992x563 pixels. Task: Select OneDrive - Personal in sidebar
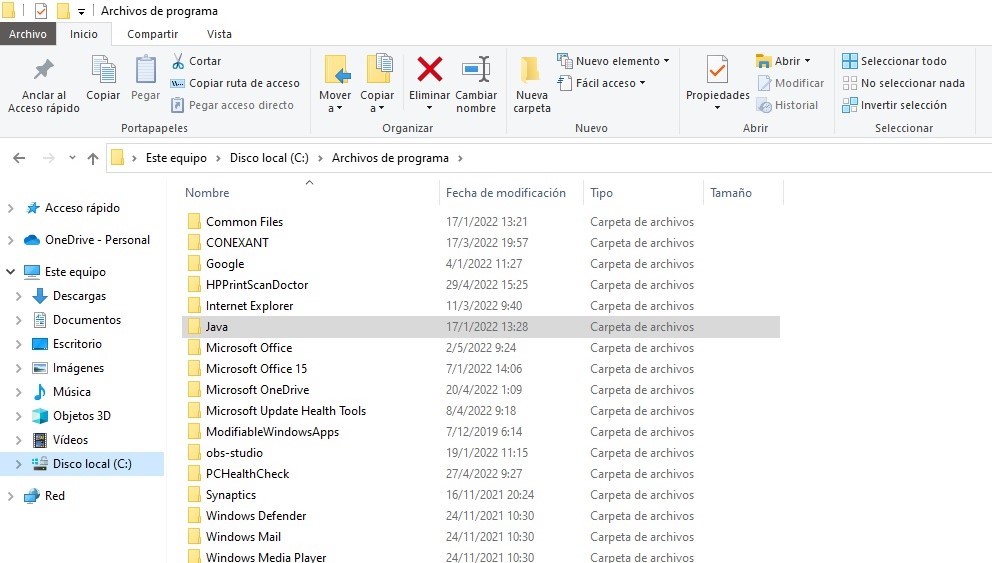point(97,240)
